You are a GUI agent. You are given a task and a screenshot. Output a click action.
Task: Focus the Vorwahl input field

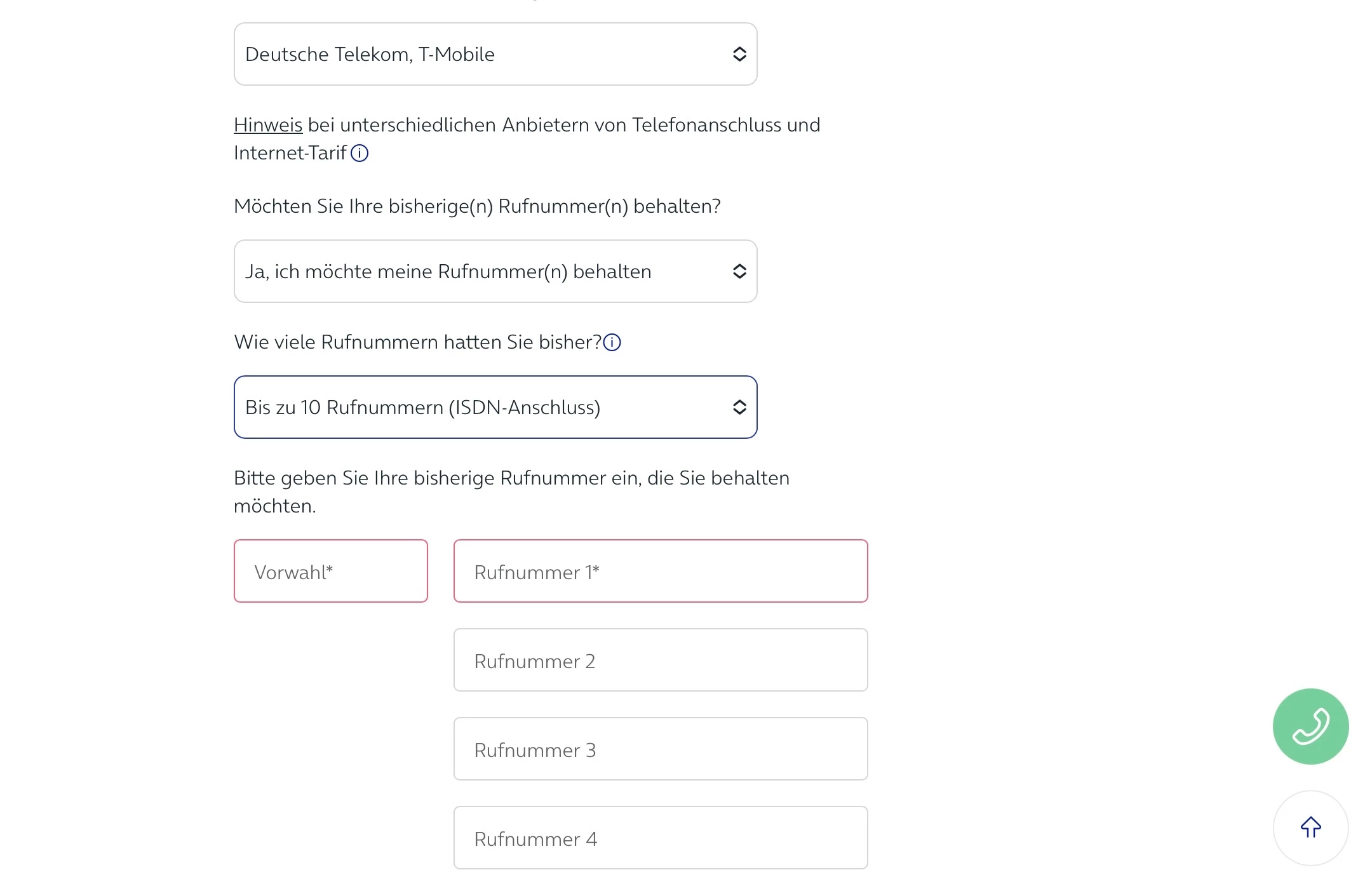coord(330,572)
